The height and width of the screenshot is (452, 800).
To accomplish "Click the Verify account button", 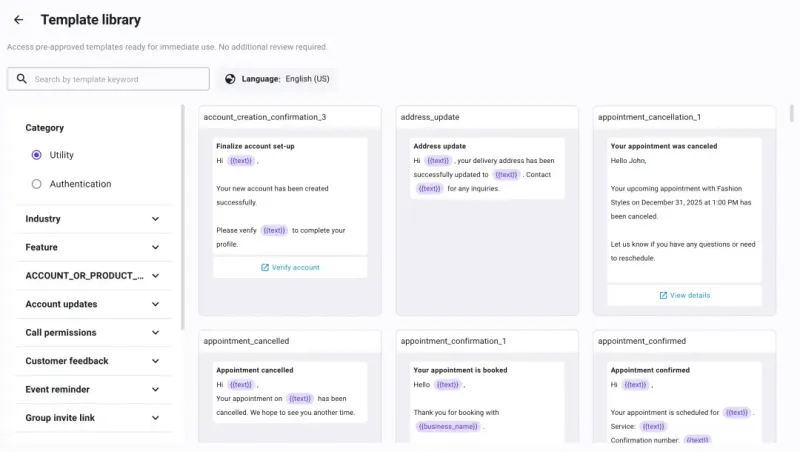I will pos(290,267).
